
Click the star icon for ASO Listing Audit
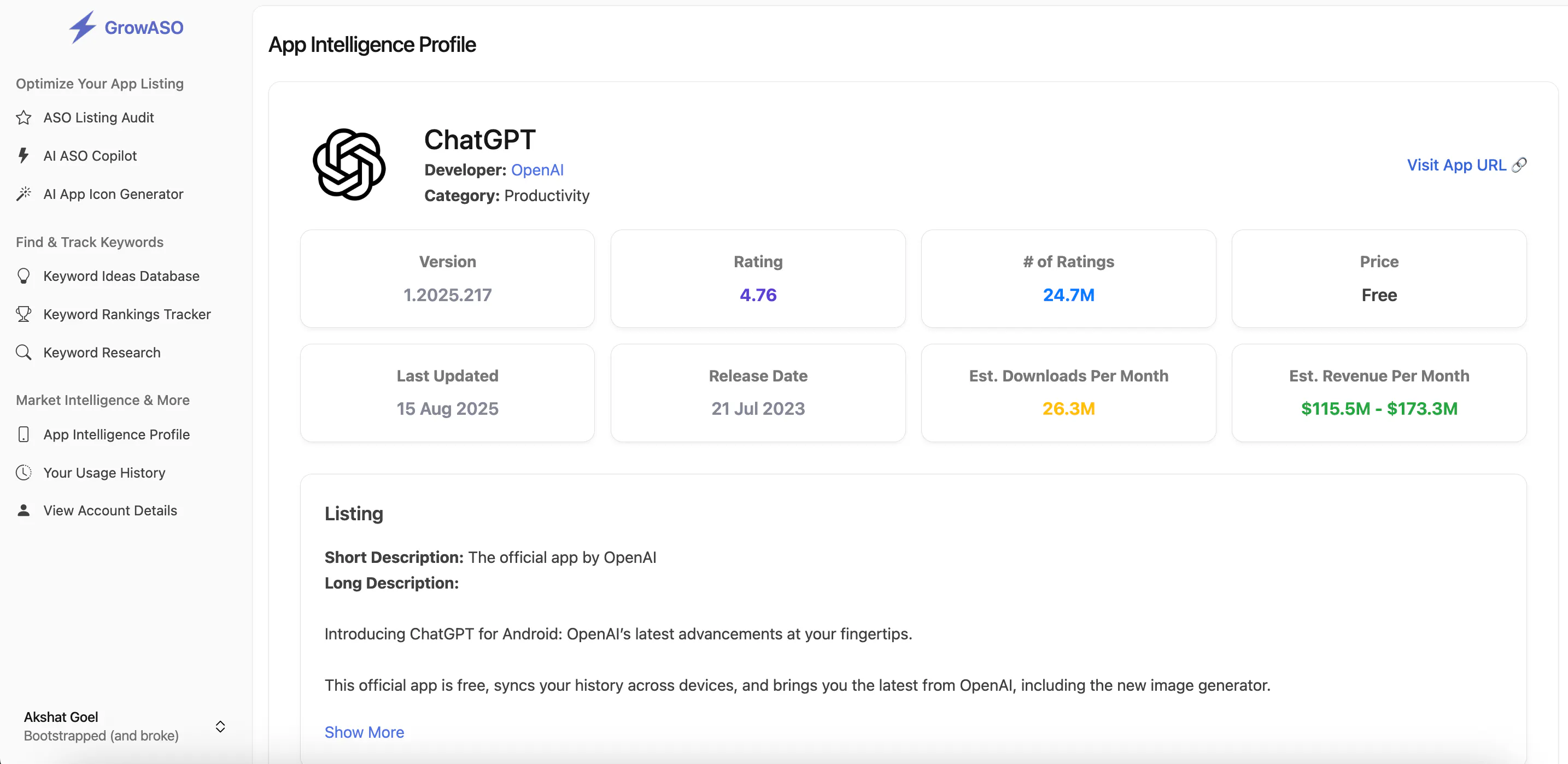pos(24,117)
